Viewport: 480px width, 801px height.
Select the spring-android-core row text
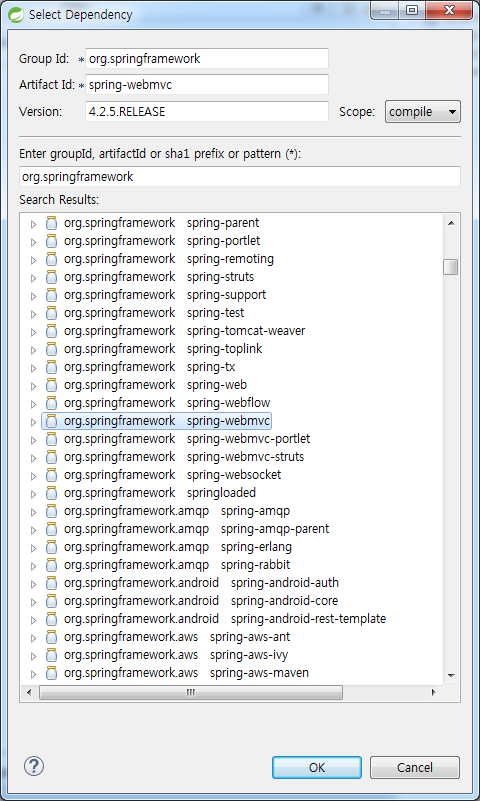201,601
